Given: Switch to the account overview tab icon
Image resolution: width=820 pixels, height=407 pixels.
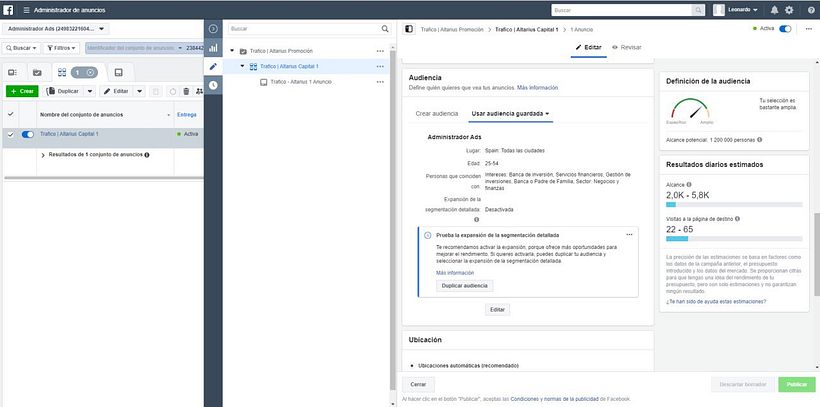Looking at the screenshot, I should [13, 72].
